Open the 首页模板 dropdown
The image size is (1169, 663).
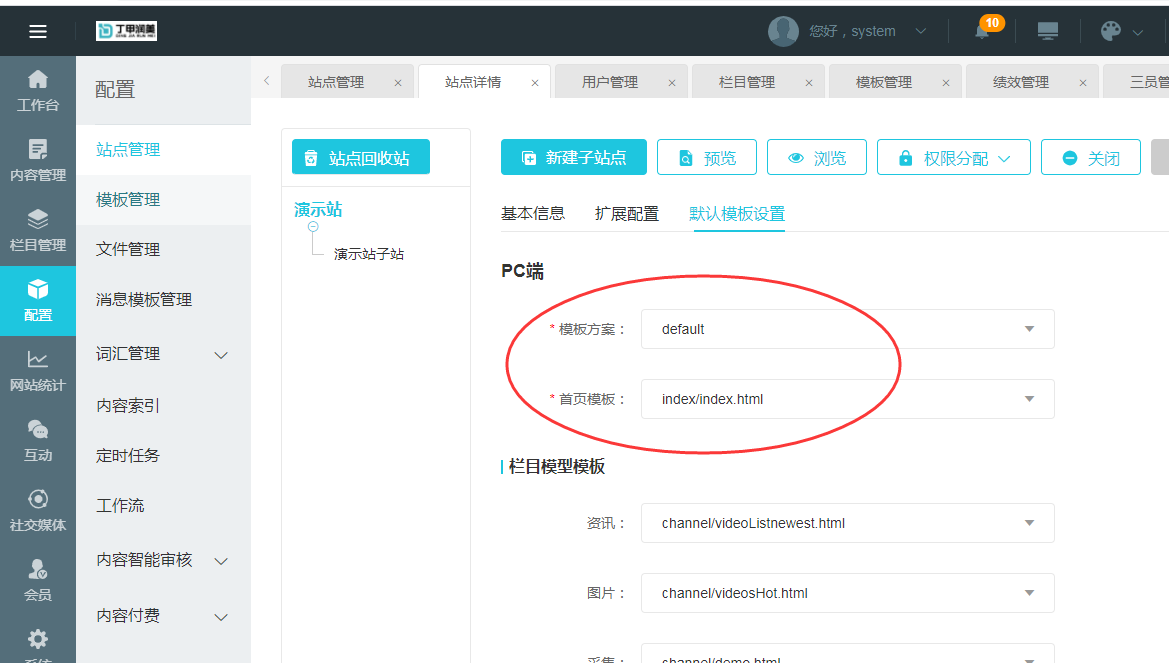848,399
